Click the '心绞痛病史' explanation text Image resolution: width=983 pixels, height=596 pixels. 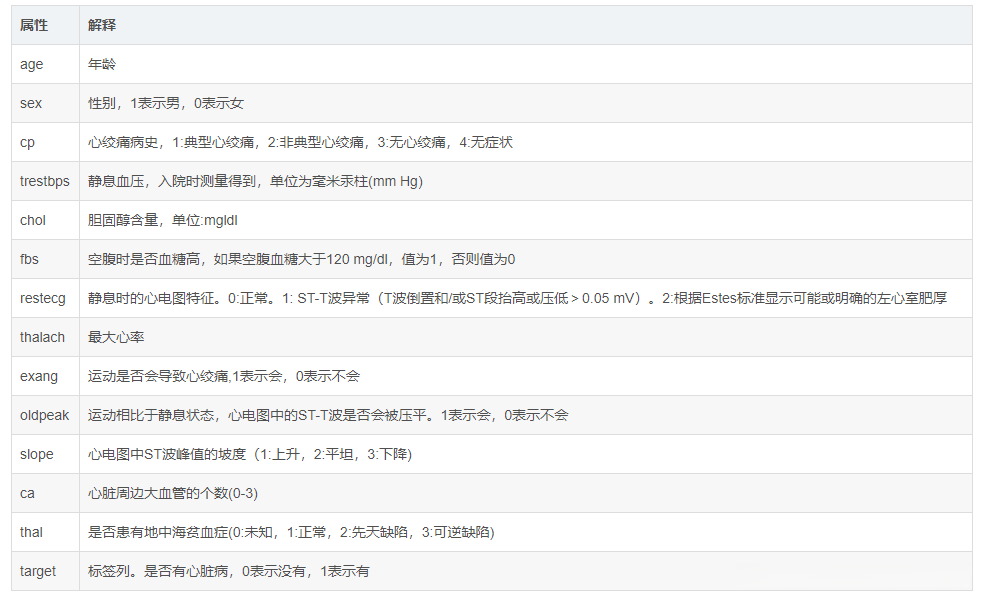click(x=123, y=142)
